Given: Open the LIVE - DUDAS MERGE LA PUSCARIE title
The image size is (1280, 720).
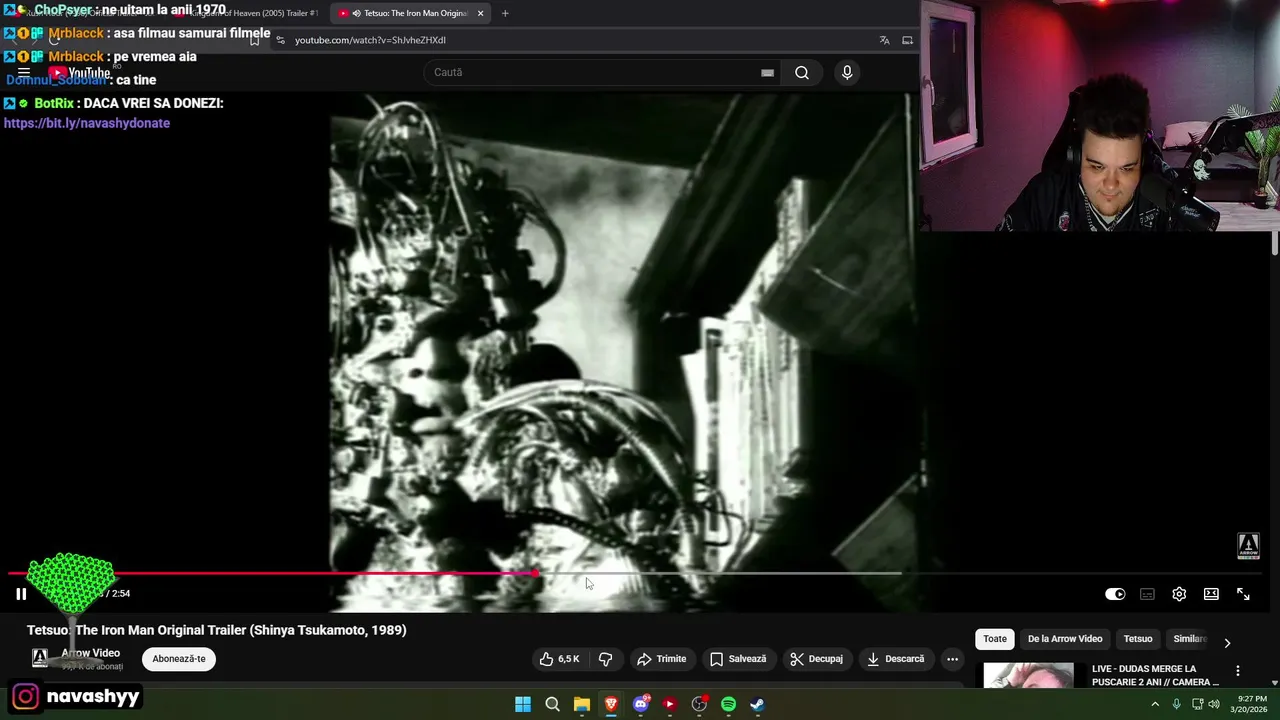Looking at the screenshot, I should pos(1156,675).
